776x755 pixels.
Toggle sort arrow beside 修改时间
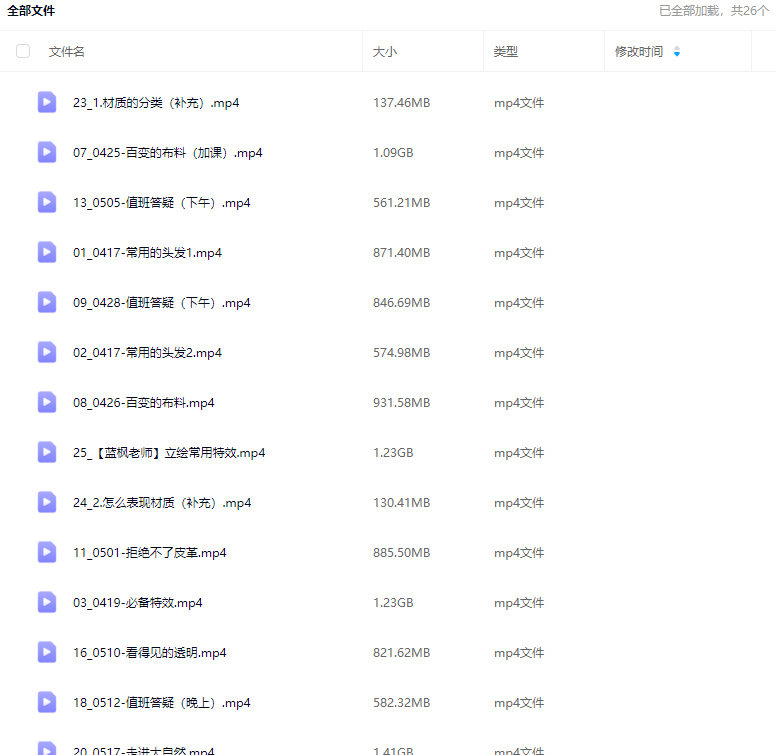pyautogui.click(x=677, y=52)
